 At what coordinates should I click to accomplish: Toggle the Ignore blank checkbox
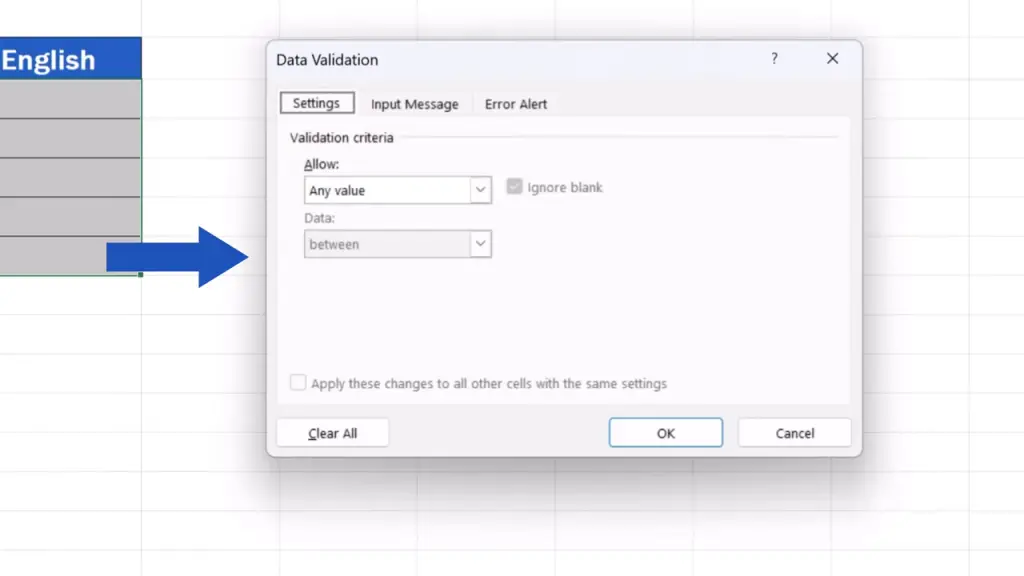[515, 187]
